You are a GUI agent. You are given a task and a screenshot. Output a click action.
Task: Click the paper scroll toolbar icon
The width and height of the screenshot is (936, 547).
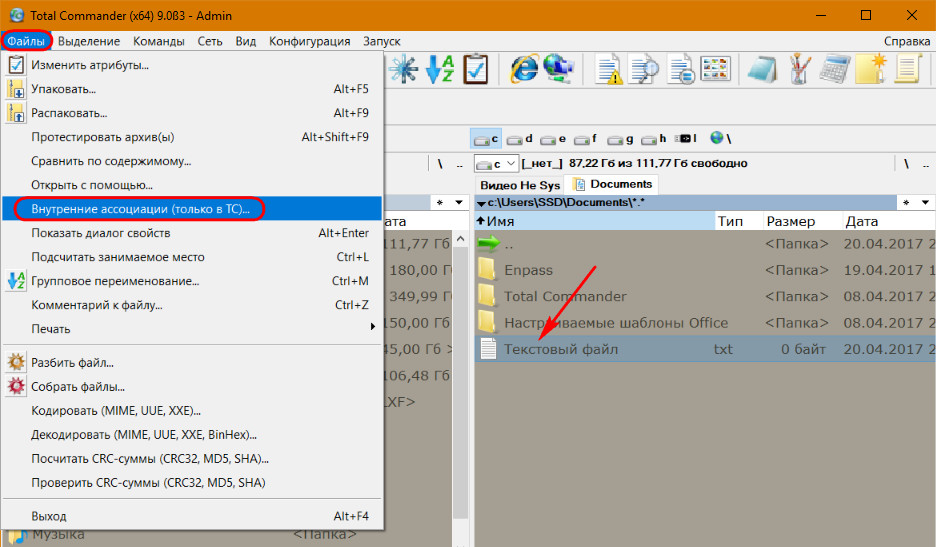907,69
